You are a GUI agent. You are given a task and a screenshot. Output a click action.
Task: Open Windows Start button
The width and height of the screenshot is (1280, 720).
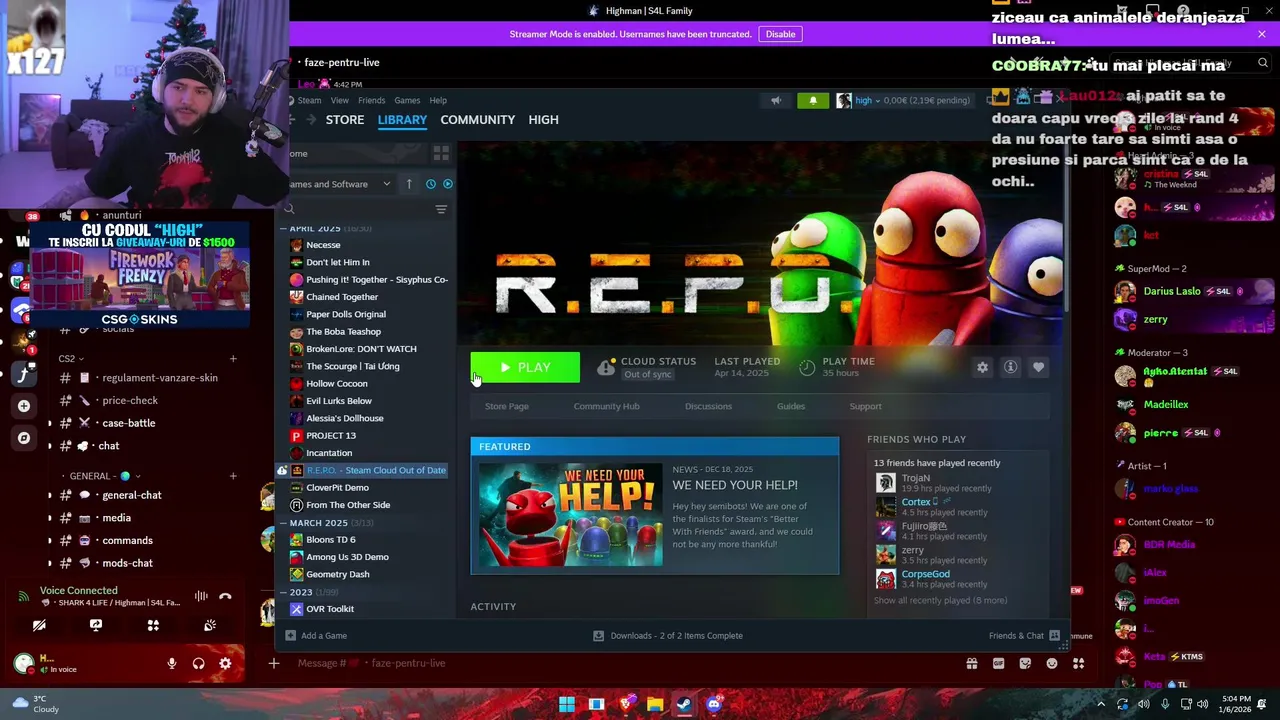567,704
